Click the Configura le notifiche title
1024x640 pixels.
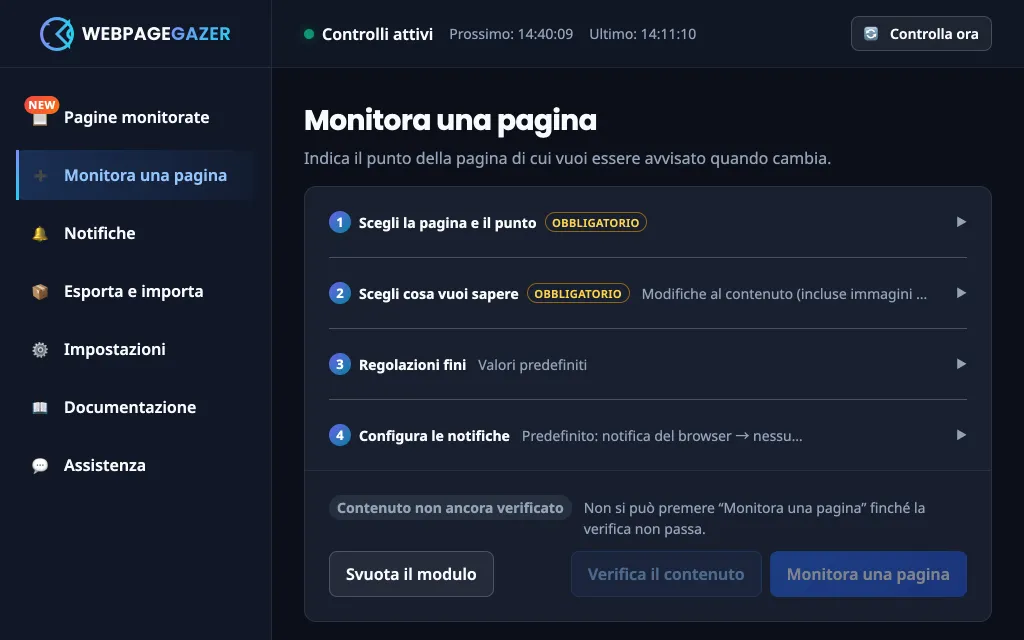[x=434, y=436]
